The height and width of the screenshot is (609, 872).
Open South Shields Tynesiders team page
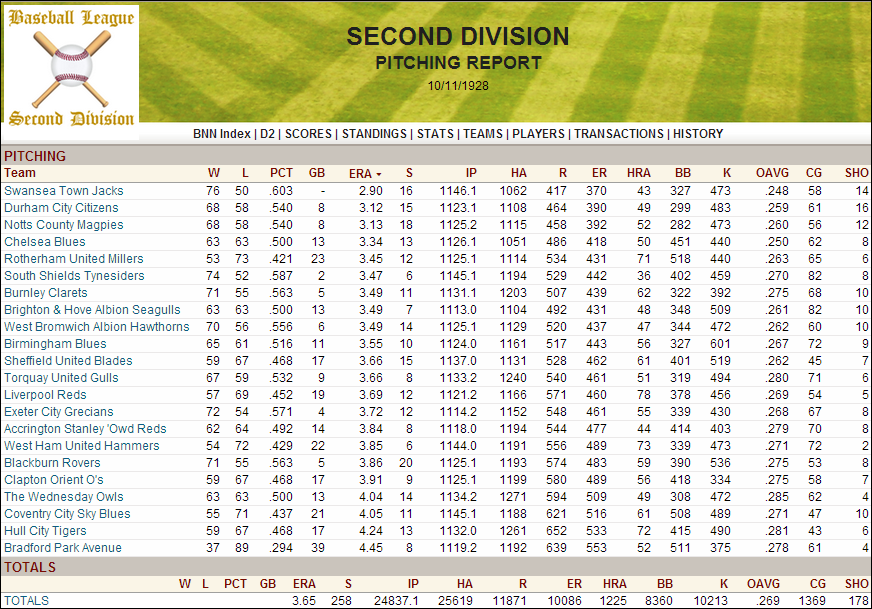point(75,276)
